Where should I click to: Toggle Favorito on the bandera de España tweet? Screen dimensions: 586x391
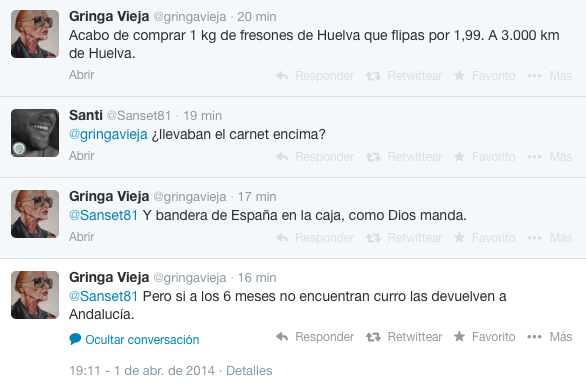(x=484, y=238)
